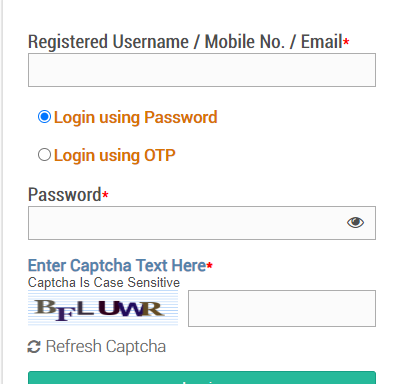Screen dimensions: 397x384
Task: Click the 'Registered Username / Mobile No. / Email' label
Action: coord(185,42)
